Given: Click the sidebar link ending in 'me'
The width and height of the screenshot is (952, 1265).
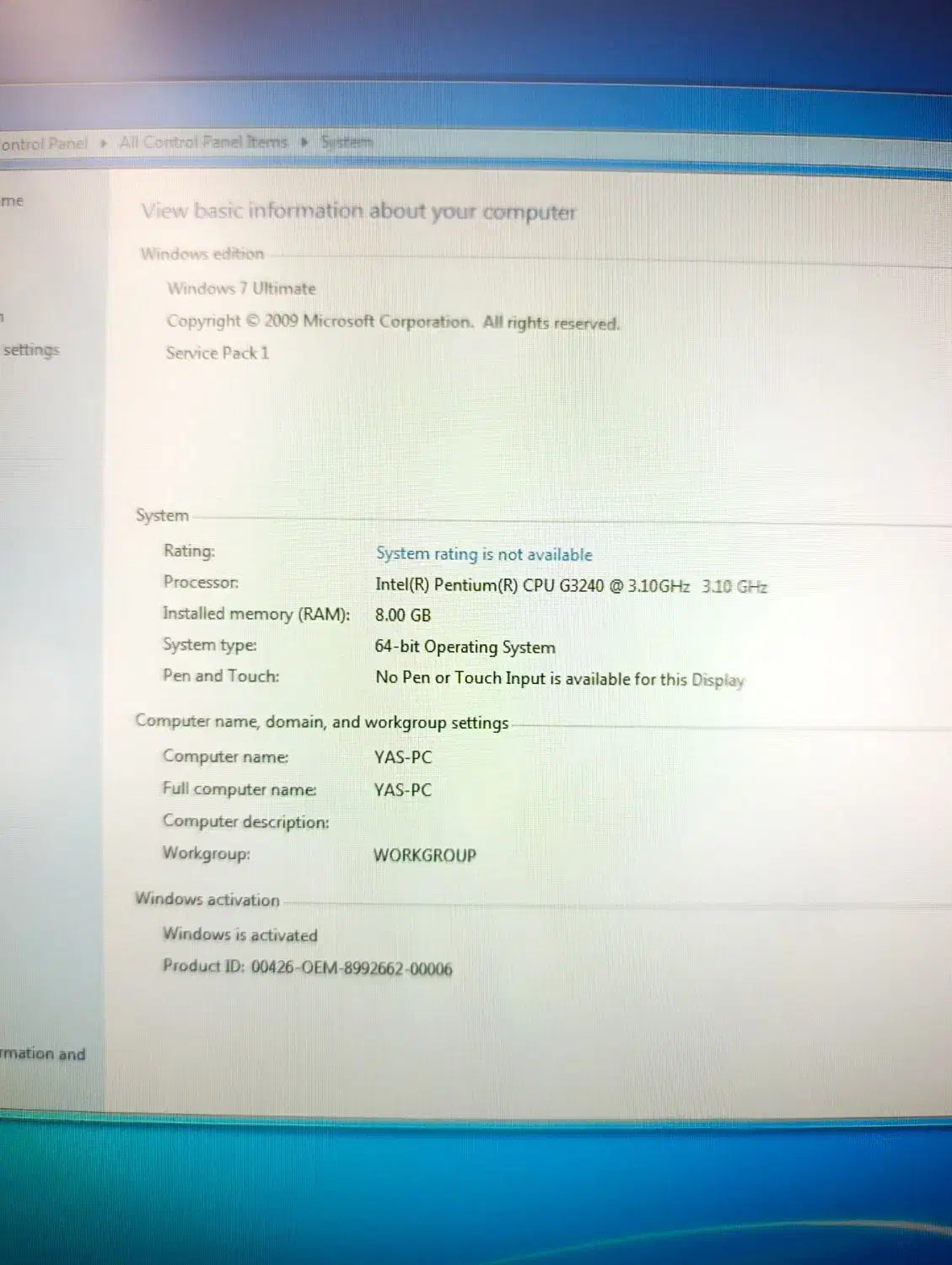Looking at the screenshot, I should 12,201.
